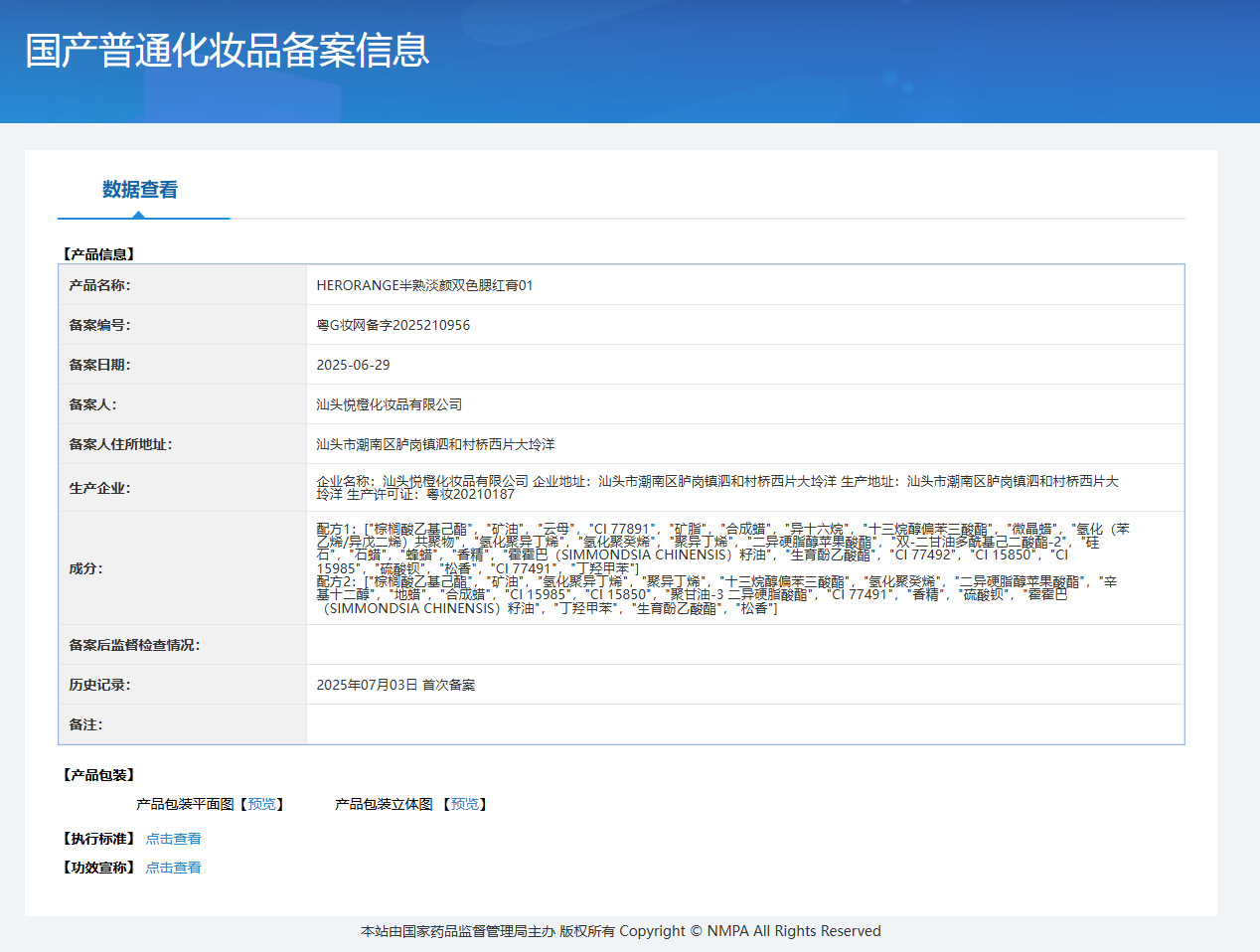1260x952 pixels.
Task: Click the 备案后监督检查情况 row label
Action: [x=134, y=645]
